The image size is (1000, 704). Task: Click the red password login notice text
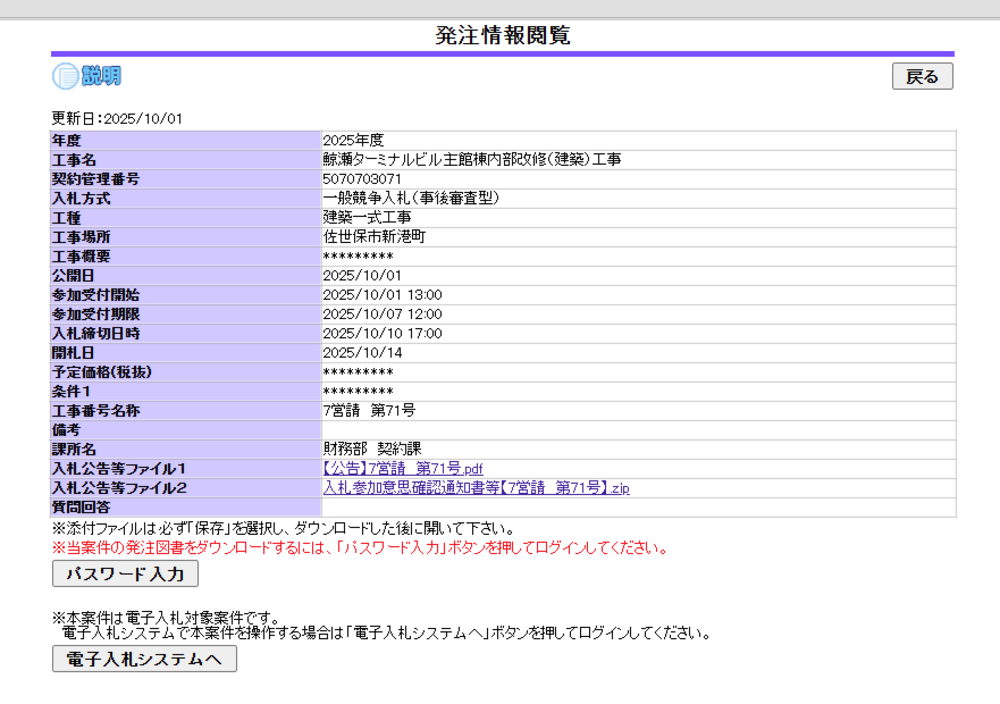pyautogui.click(x=359, y=548)
